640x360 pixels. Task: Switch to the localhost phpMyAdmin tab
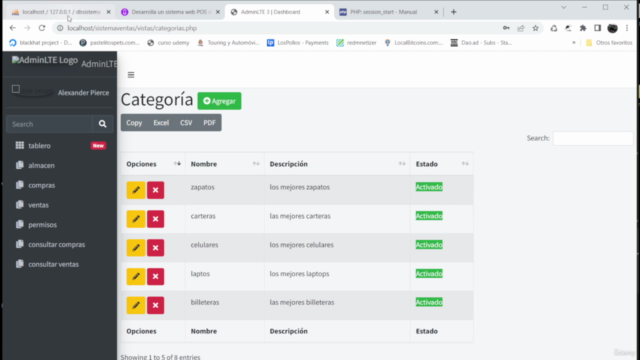click(61, 12)
